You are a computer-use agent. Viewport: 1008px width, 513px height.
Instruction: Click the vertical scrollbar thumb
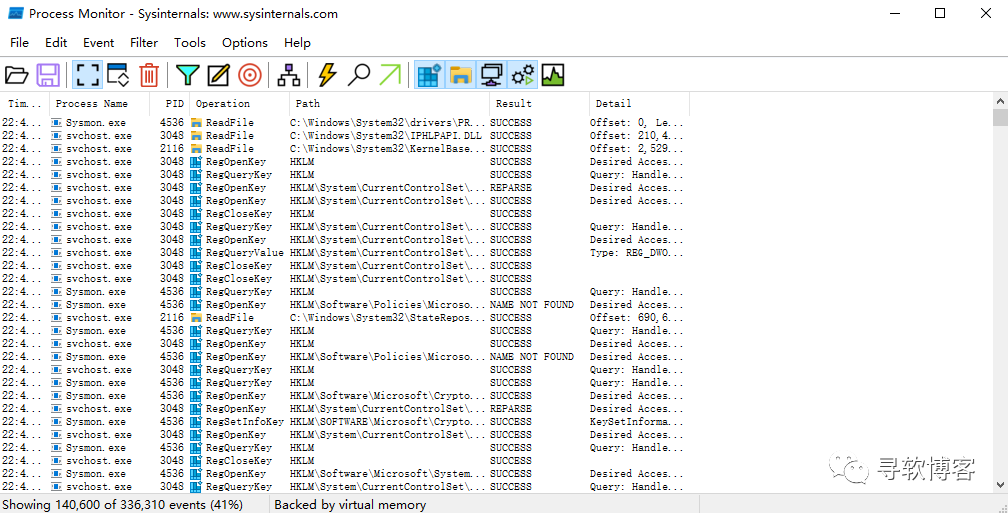(1000, 118)
